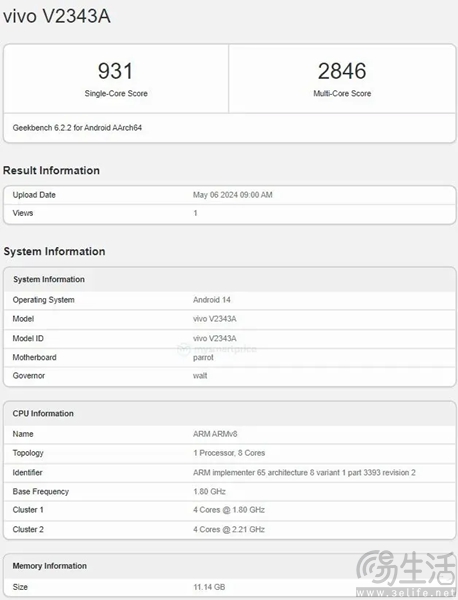Click the memory 'Size' label
458x600 pixels.
pos(20,587)
